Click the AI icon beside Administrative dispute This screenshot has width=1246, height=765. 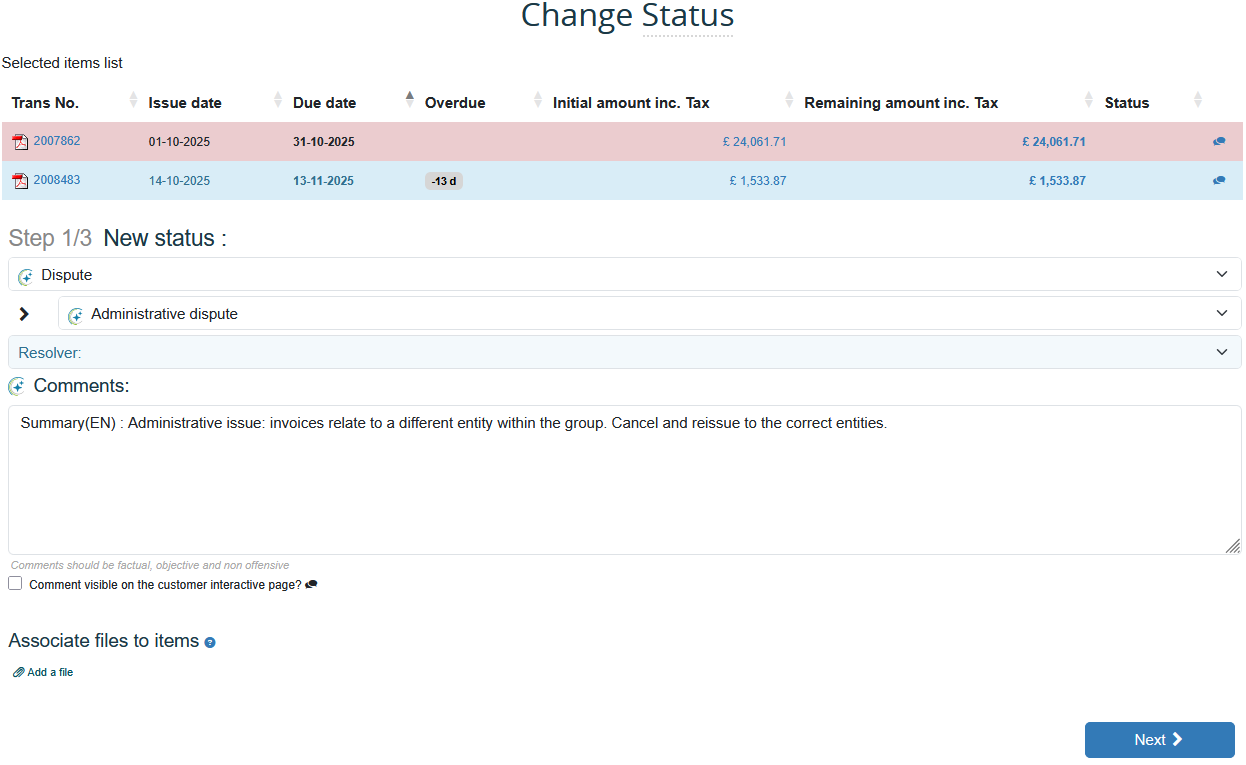click(x=76, y=315)
